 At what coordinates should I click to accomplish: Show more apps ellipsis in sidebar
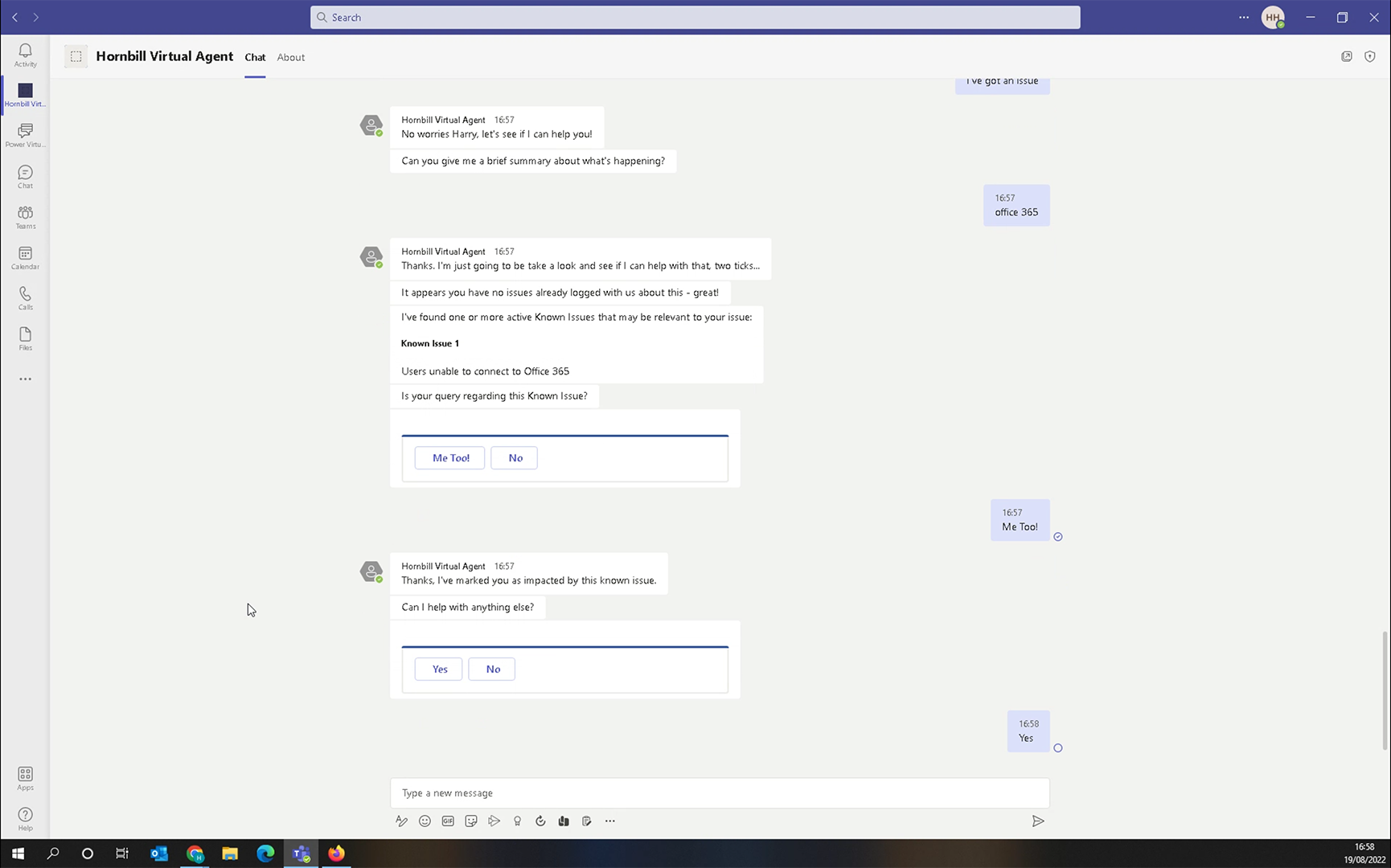25,379
